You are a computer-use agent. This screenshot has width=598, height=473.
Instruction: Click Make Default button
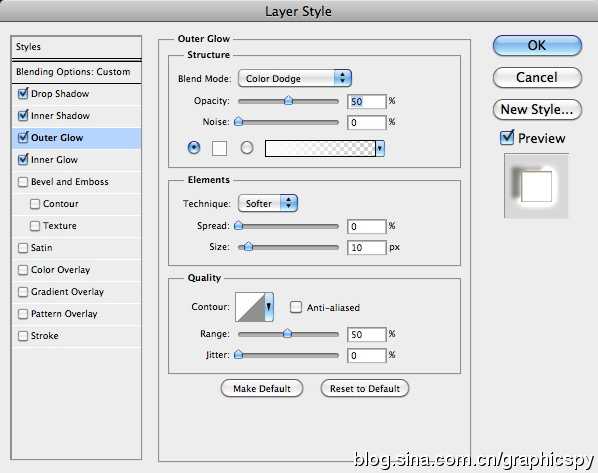click(262, 388)
